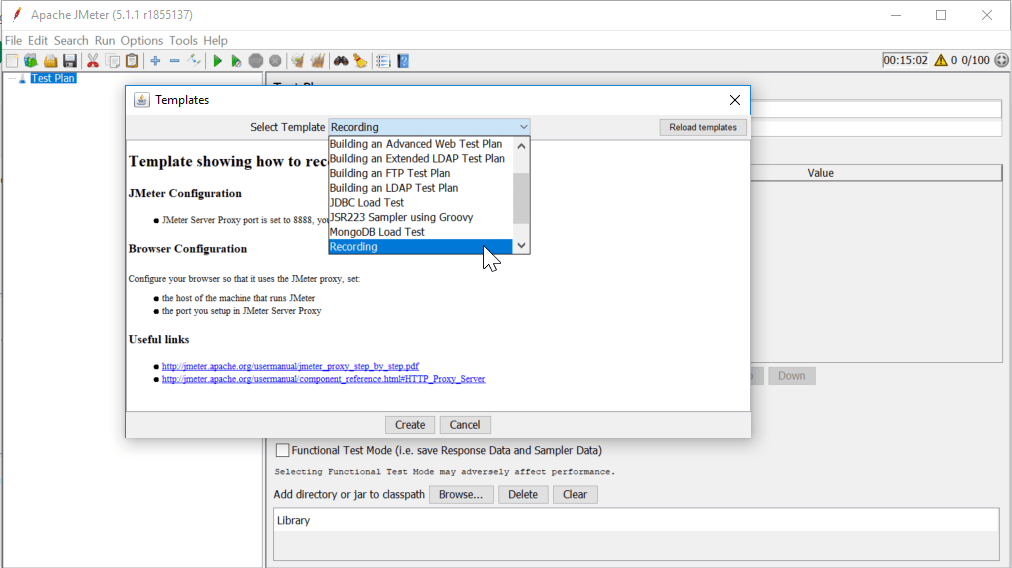Image resolution: width=1012 pixels, height=568 pixels.
Task: Click the Function Helper list icon
Action: pyautogui.click(x=383, y=61)
